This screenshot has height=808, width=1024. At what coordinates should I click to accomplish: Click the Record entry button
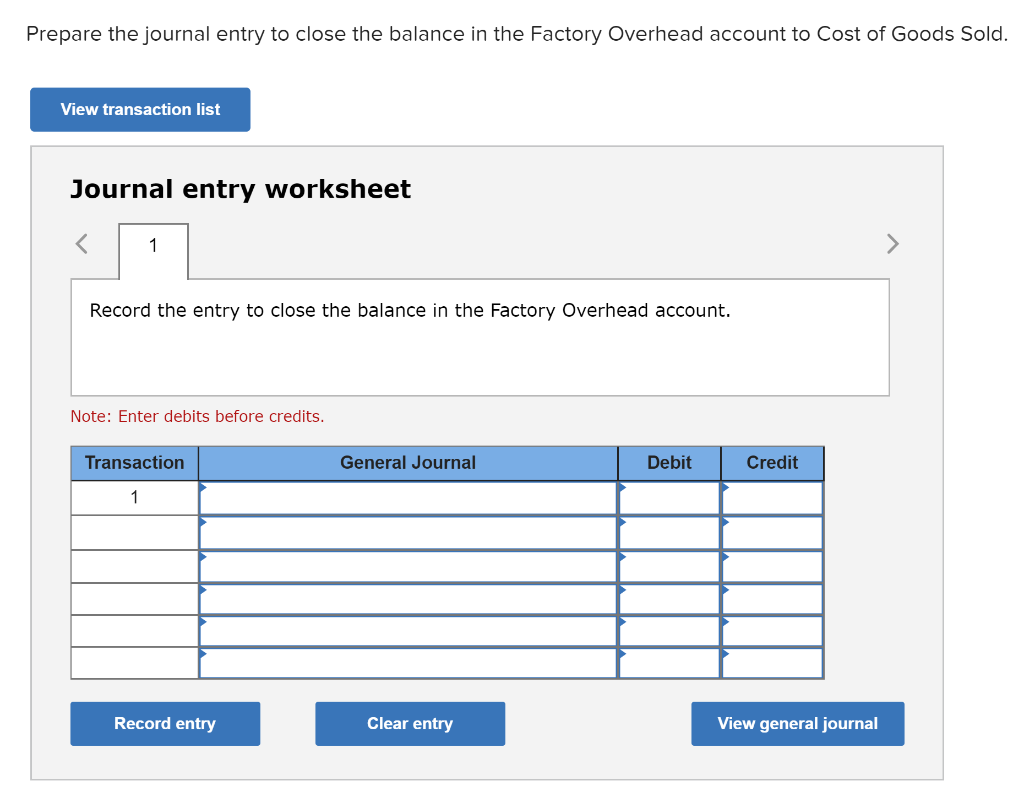click(x=165, y=723)
